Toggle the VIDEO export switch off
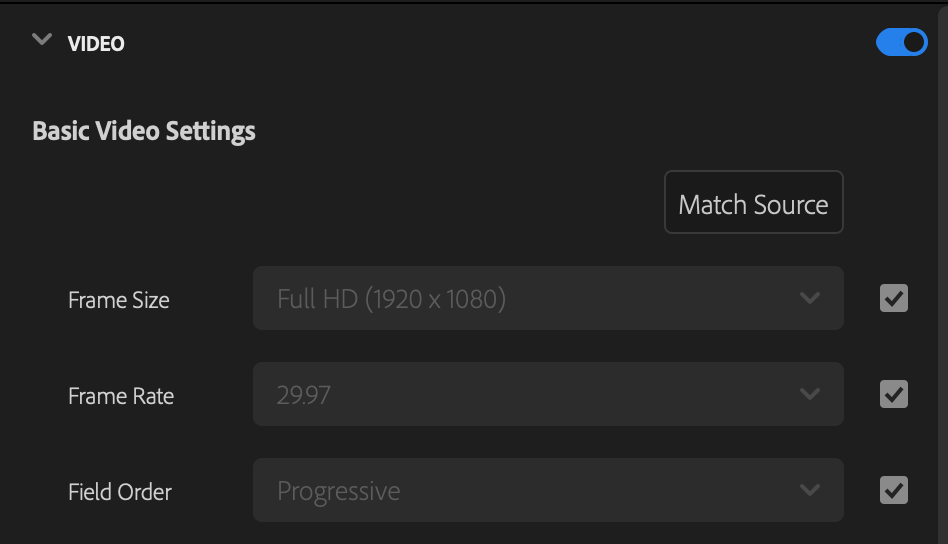Viewport: 948px width, 544px height. pos(901,42)
